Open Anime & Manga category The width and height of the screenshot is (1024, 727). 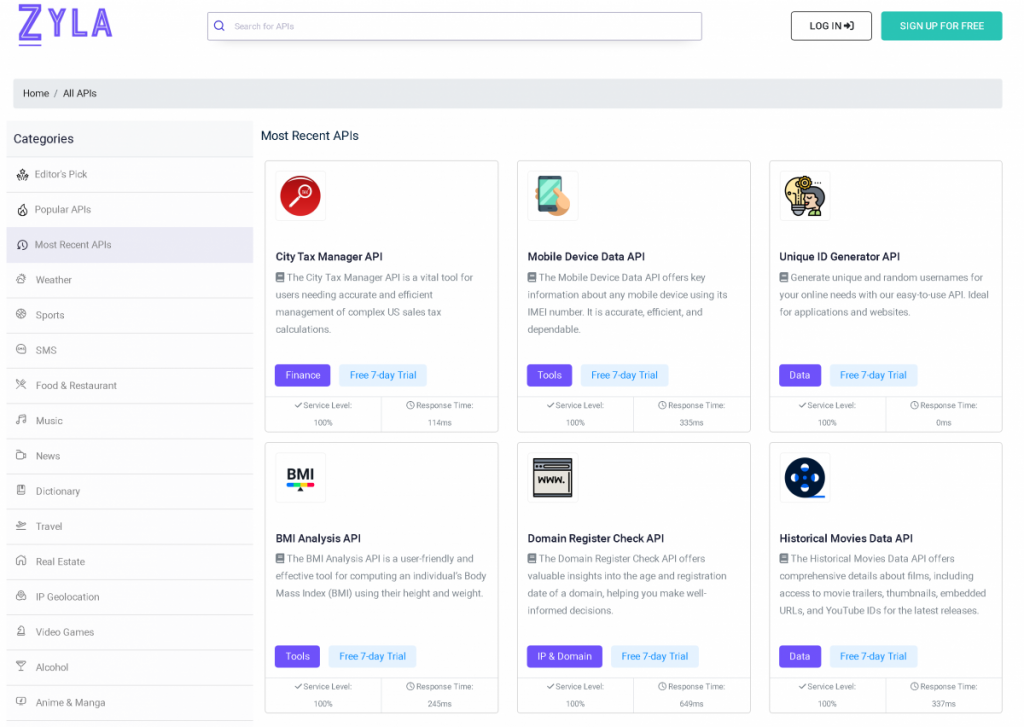pyautogui.click(x=129, y=703)
